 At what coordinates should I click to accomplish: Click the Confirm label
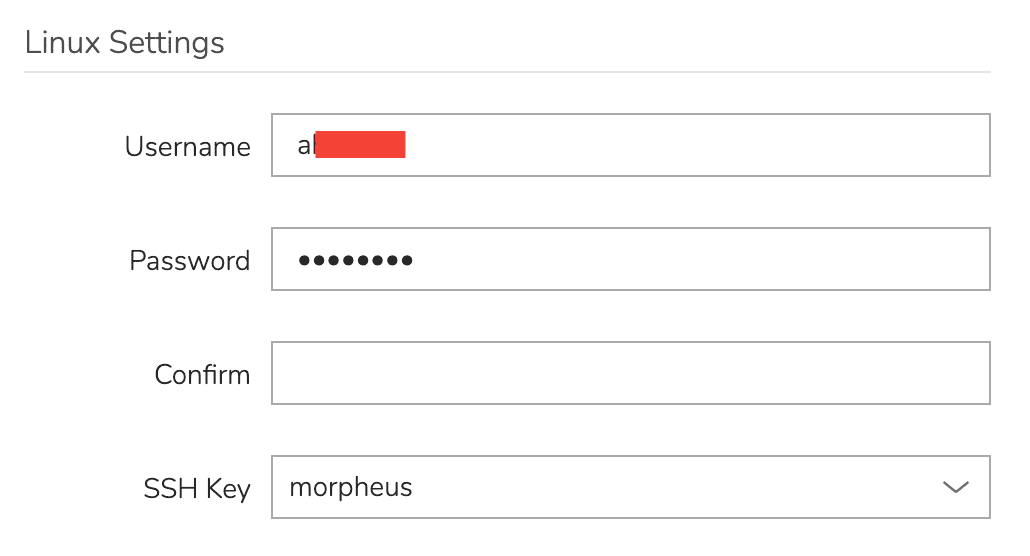pyautogui.click(x=202, y=375)
